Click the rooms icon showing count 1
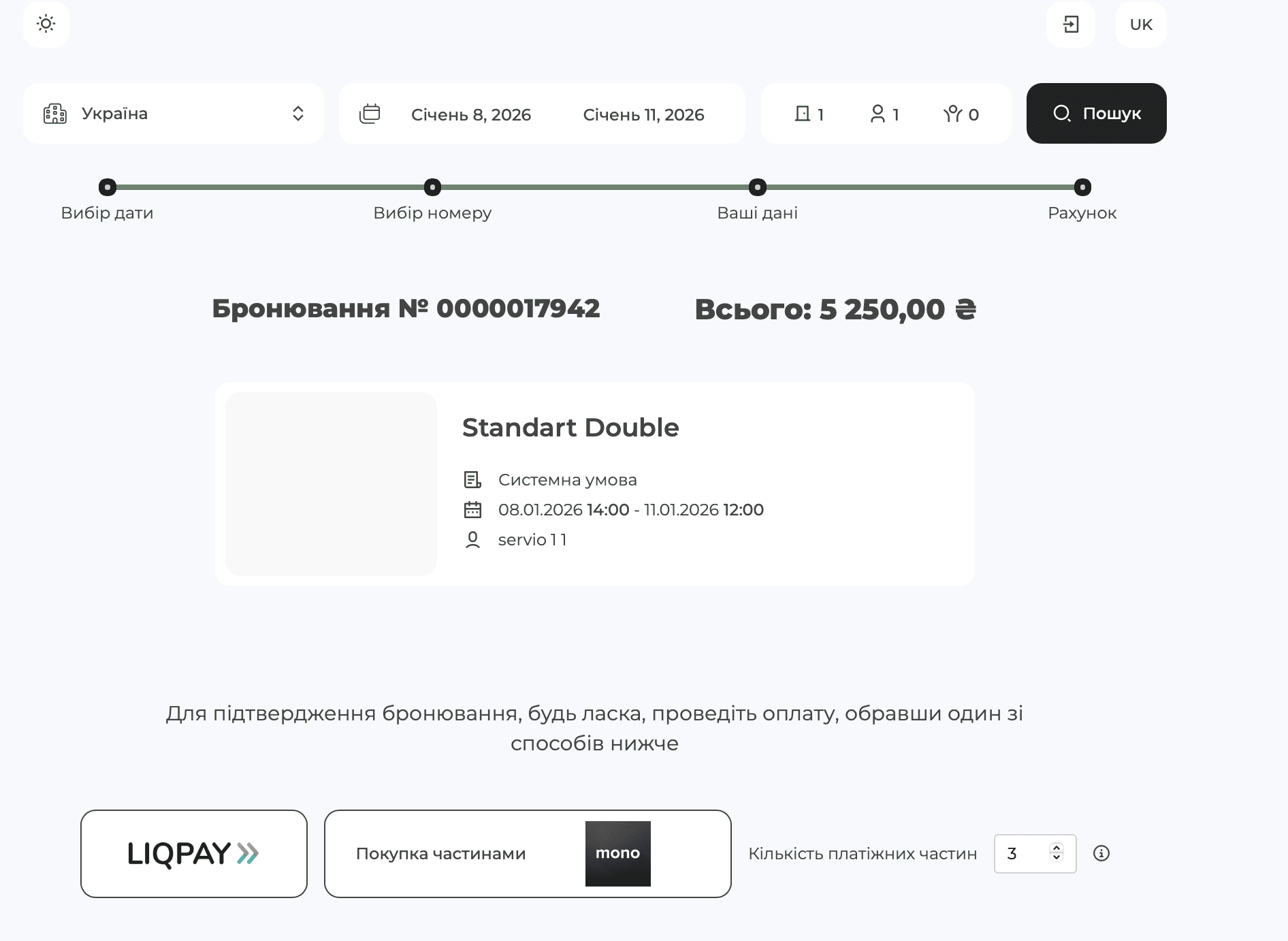 click(804, 114)
